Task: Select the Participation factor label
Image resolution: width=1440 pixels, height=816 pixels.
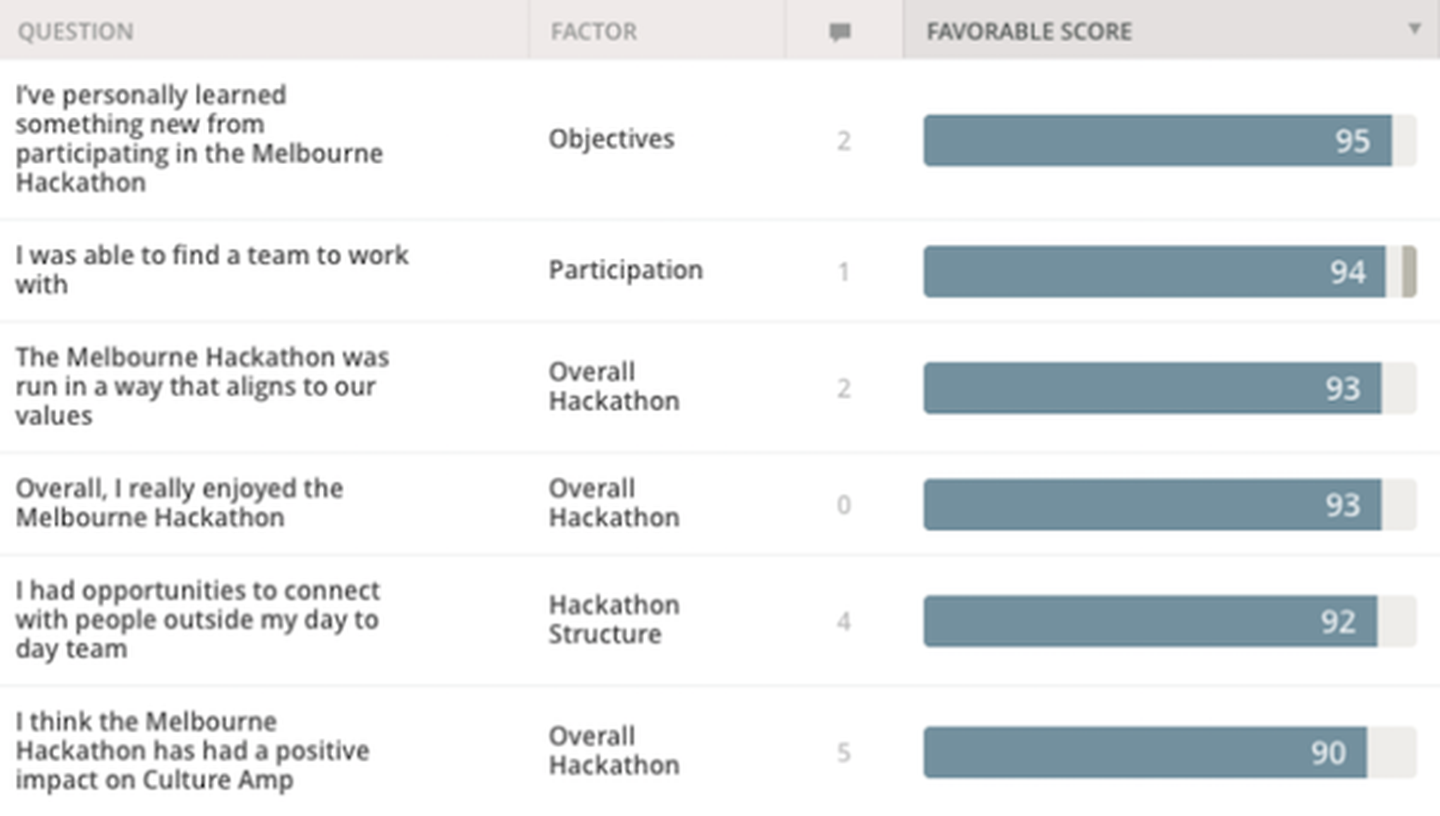Action: pyautogui.click(x=625, y=270)
